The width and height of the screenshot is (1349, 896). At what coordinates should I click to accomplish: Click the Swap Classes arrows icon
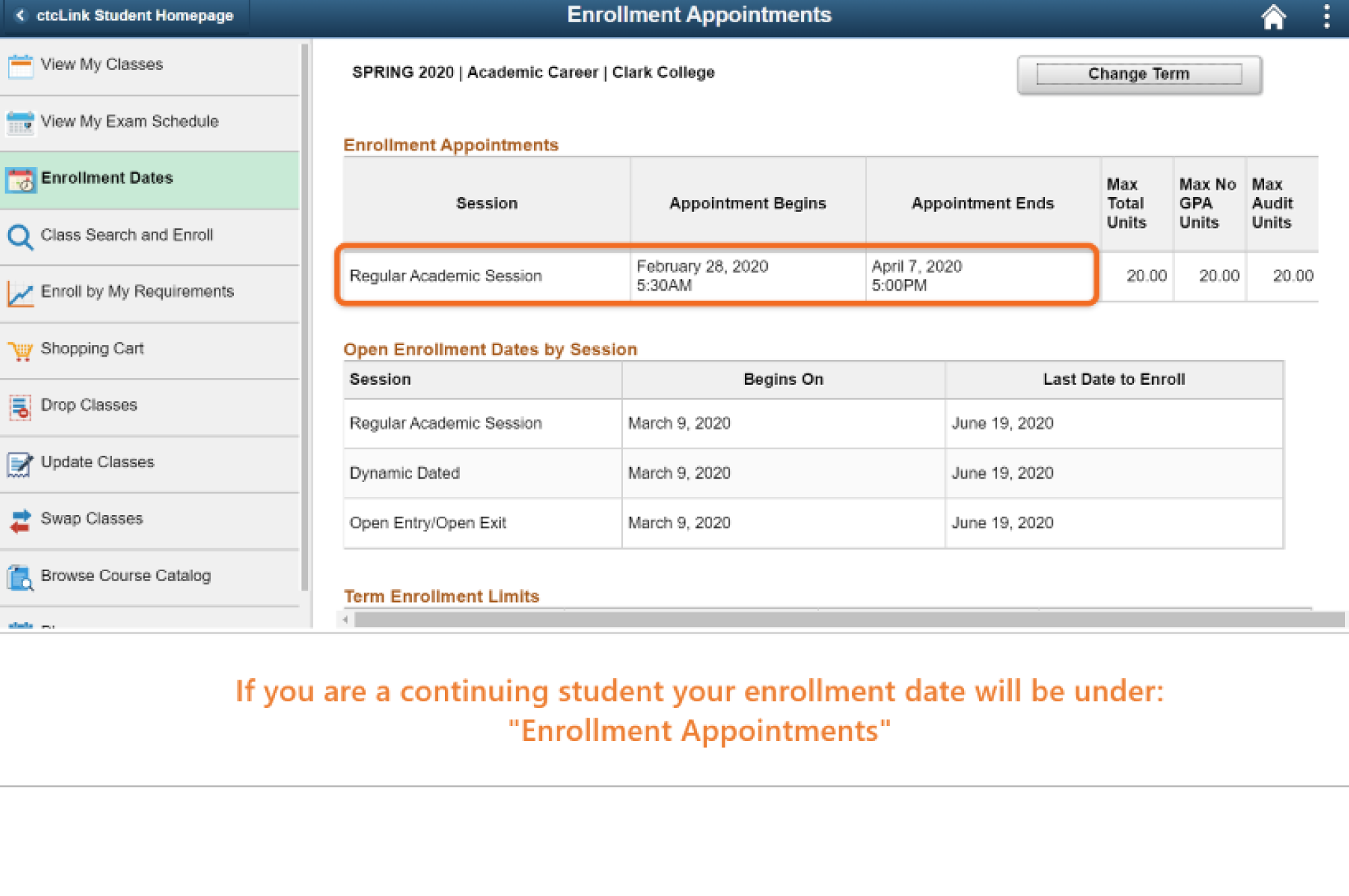coord(20,520)
